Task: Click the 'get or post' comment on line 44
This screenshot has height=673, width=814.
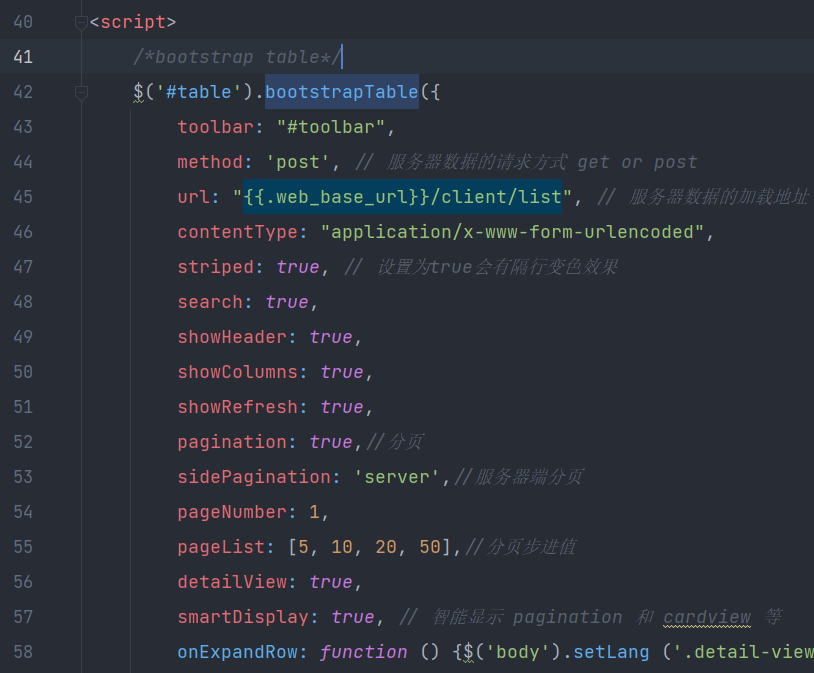Action: (637, 162)
